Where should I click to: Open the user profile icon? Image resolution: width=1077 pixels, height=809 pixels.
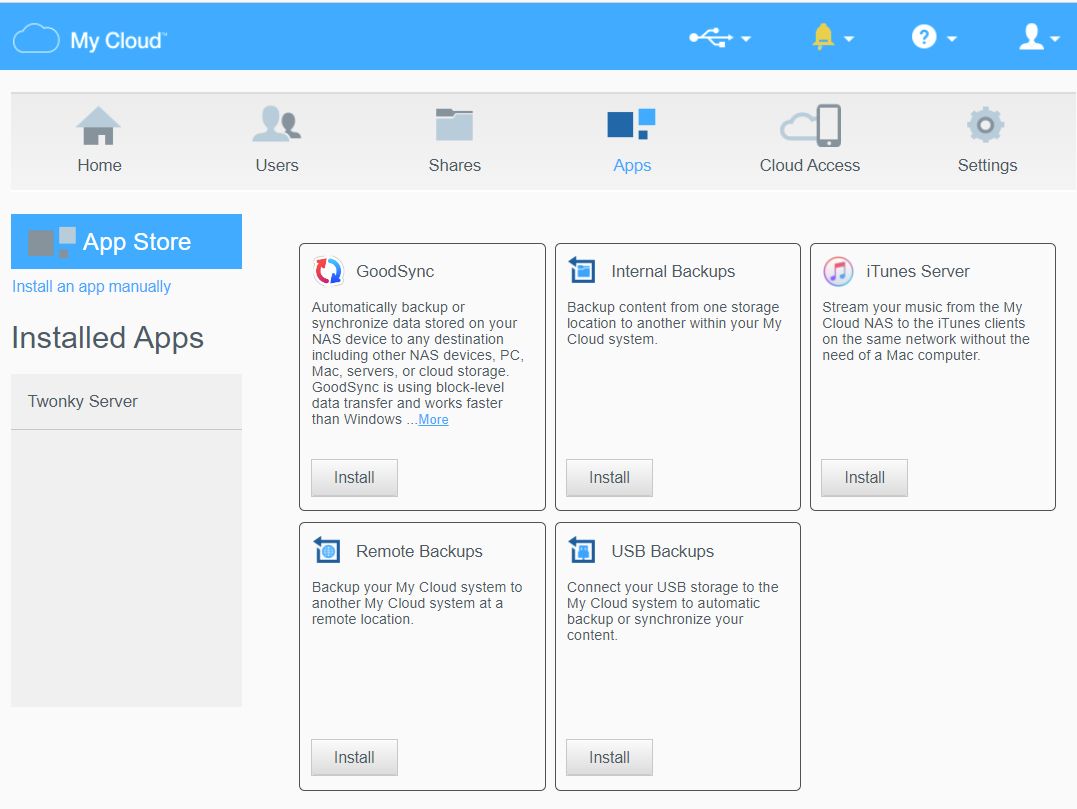coord(1031,36)
